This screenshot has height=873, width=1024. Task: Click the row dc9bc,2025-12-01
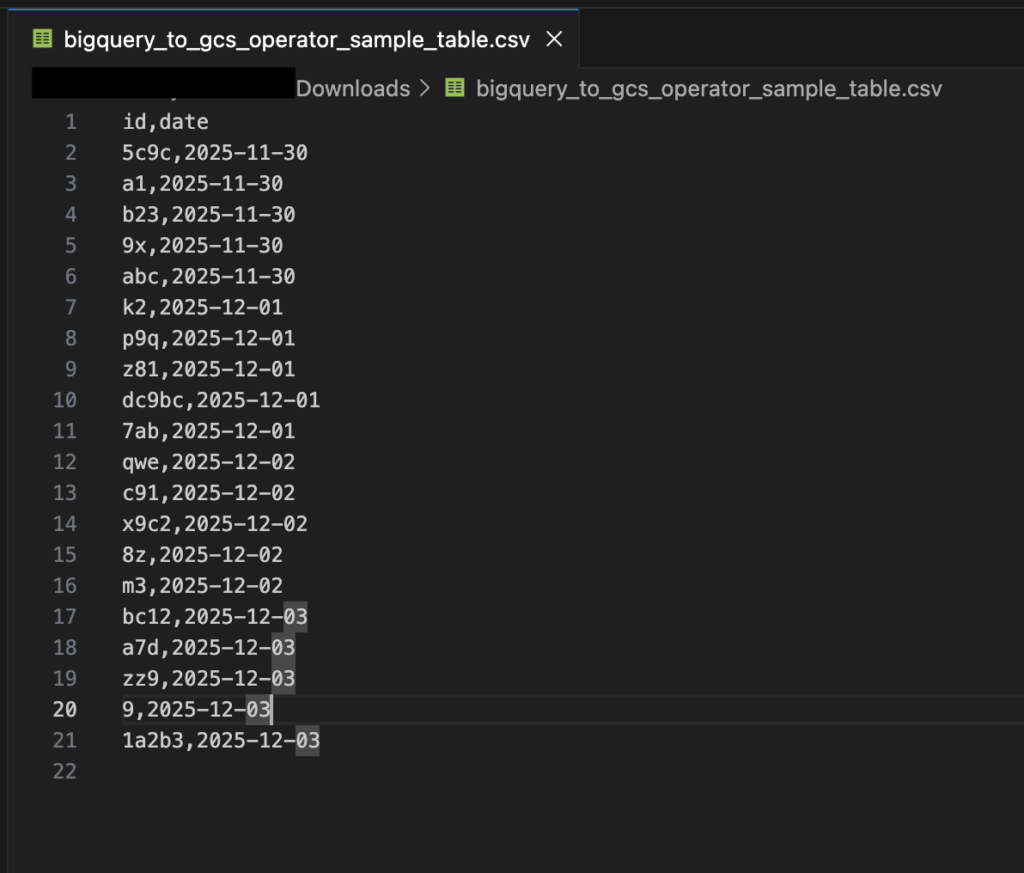pos(220,401)
